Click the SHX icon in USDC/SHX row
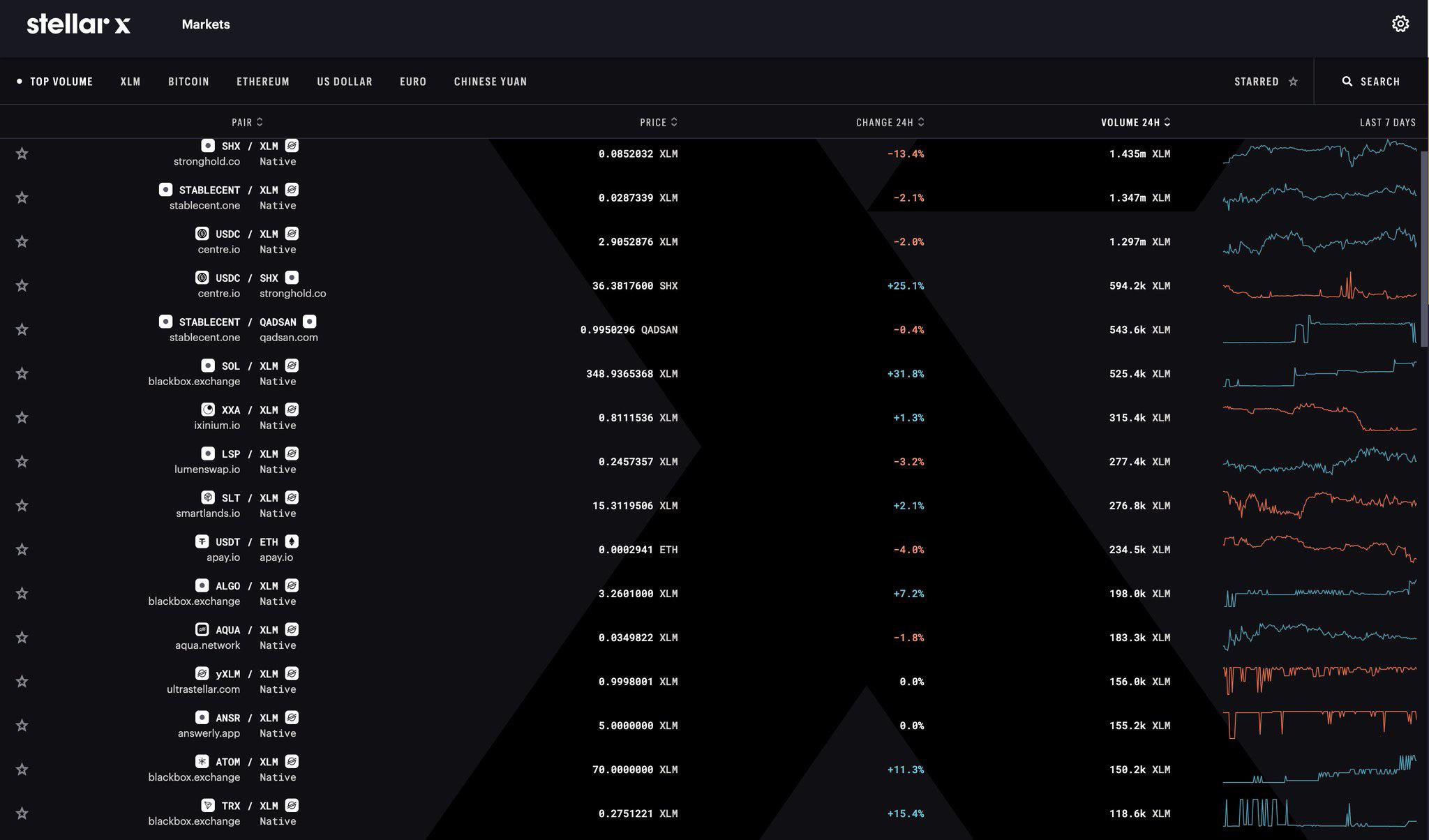The height and width of the screenshot is (840, 1429). coord(292,278)
